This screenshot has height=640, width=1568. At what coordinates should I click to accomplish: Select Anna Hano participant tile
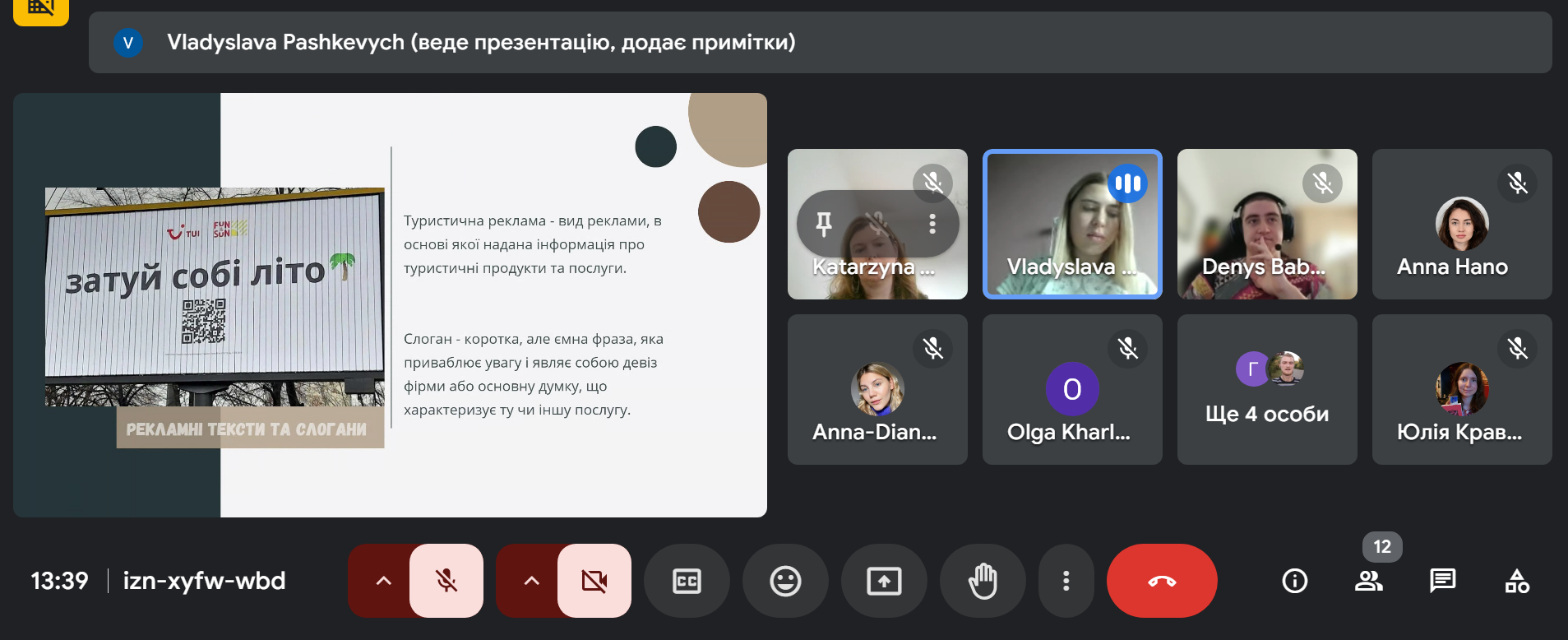point(1462,224)
